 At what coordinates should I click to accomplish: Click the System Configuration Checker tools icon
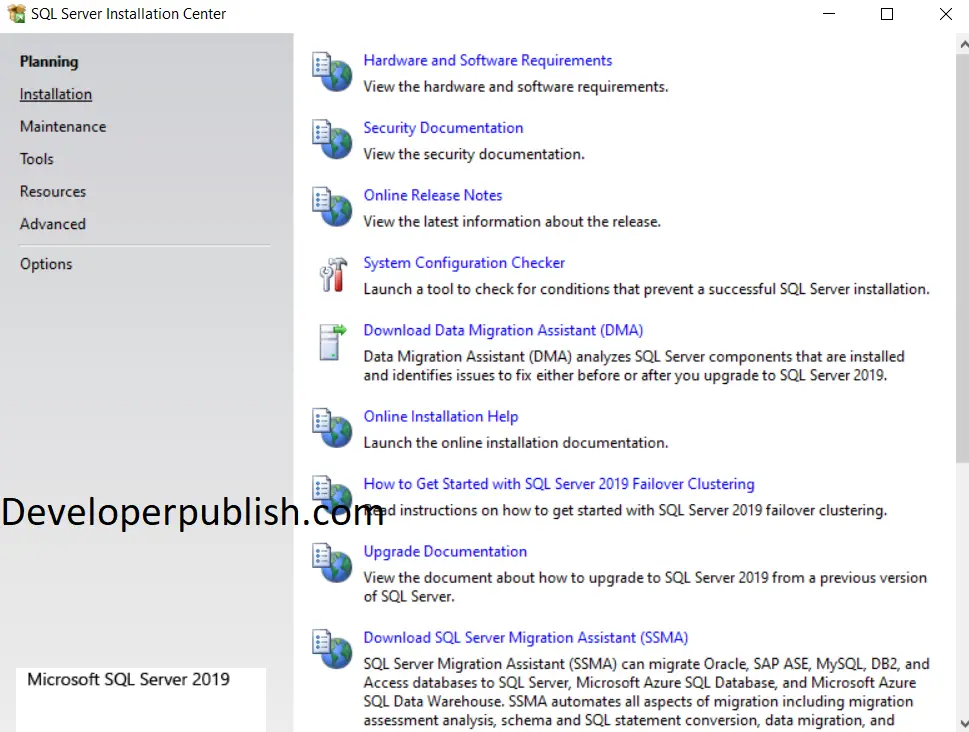(333, 274)
